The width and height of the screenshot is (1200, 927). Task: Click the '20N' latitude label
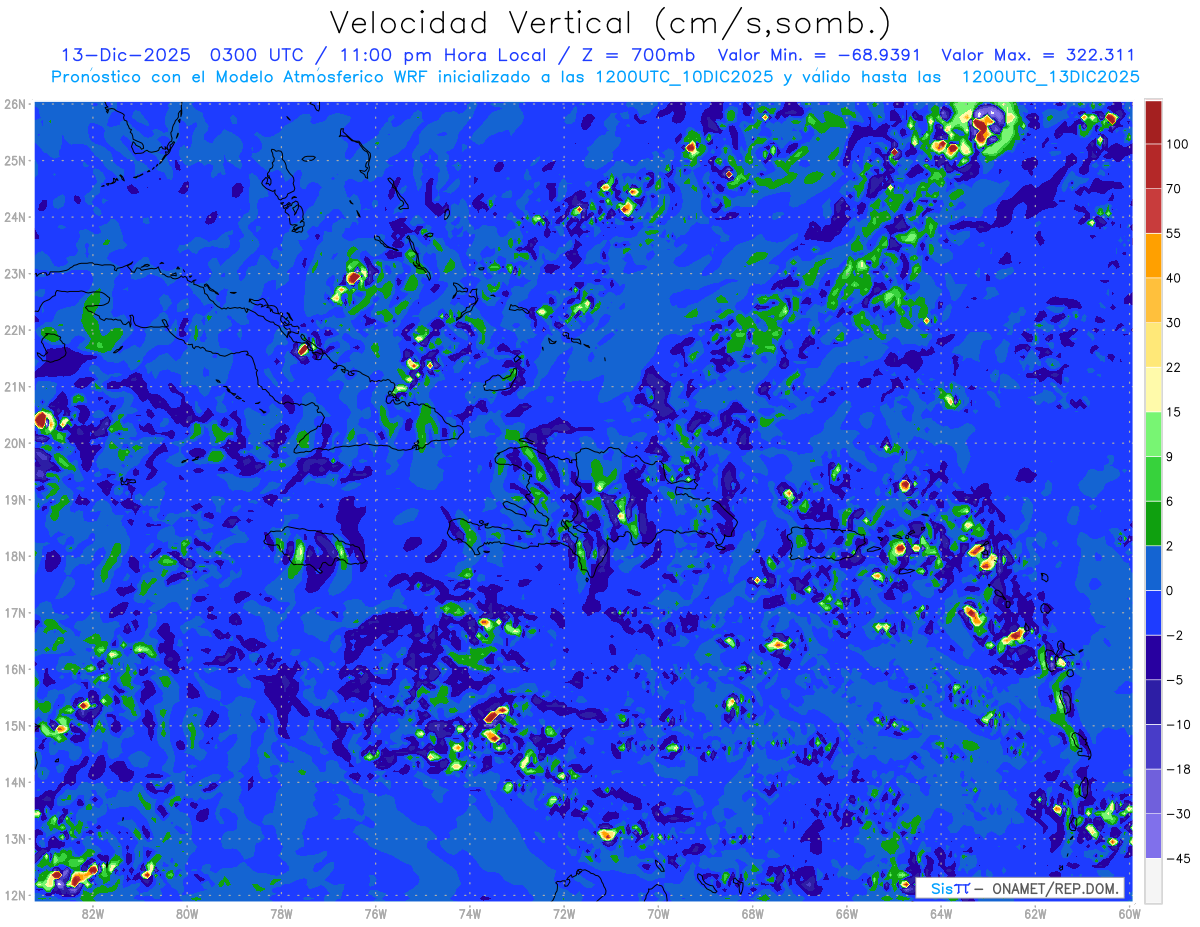click(15, 443)
